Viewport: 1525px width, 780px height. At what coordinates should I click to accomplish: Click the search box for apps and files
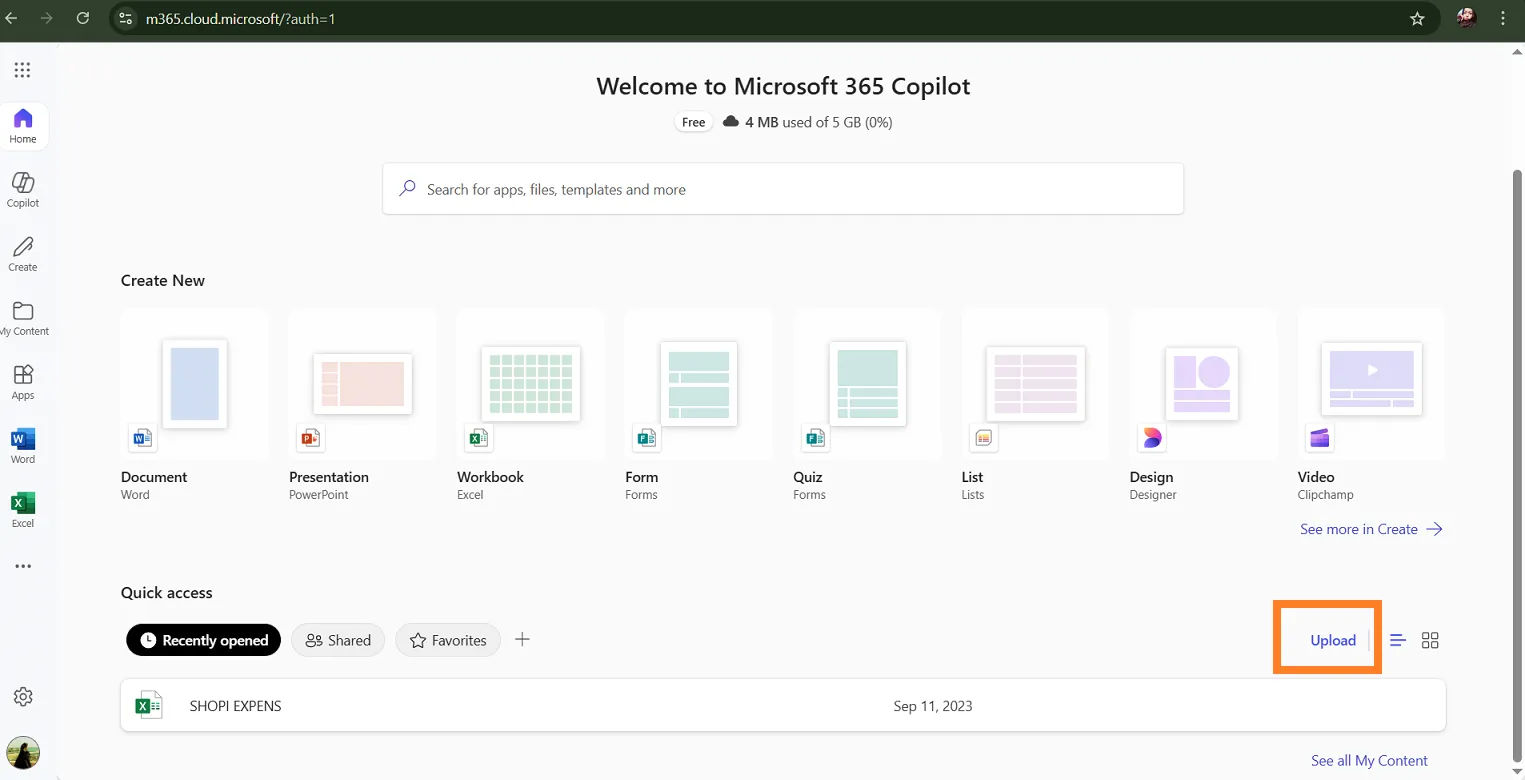[783, 189]
